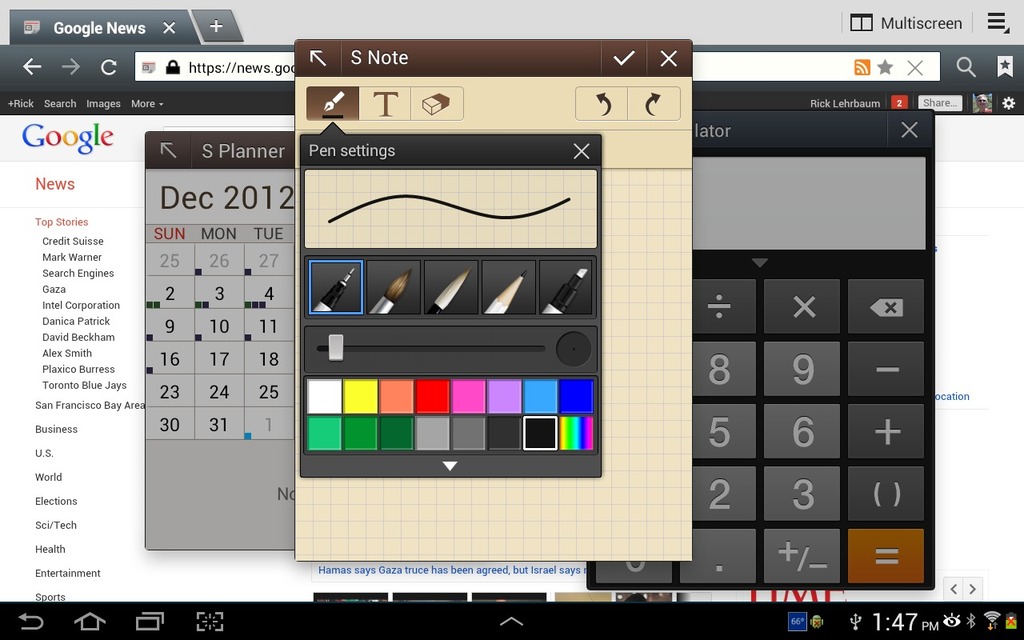Open the recent apps button

[150, 621]
